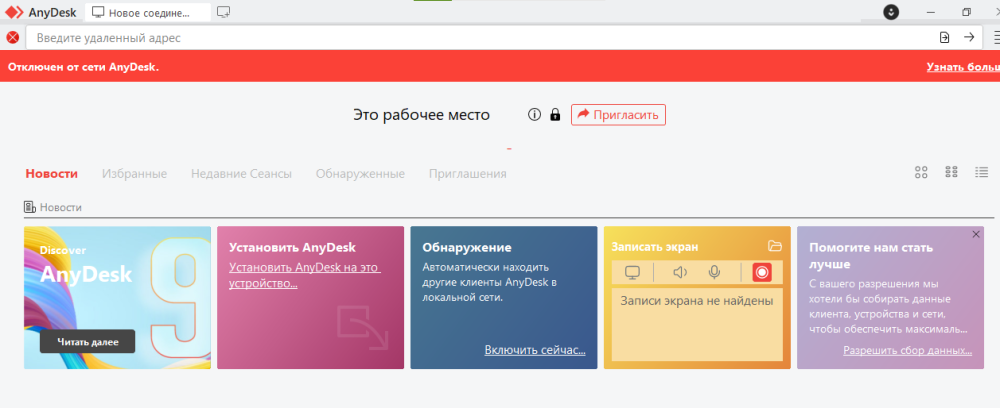Viewport: 1000px width, 408px height.
Task: Click the workplace info icon
Action: [534, 115]
